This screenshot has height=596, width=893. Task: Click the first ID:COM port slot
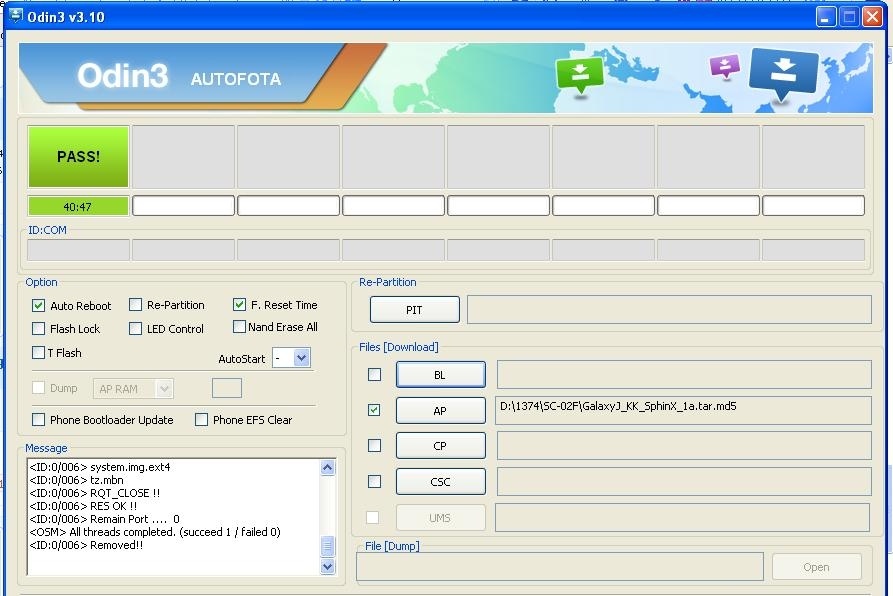pos(79,250)
